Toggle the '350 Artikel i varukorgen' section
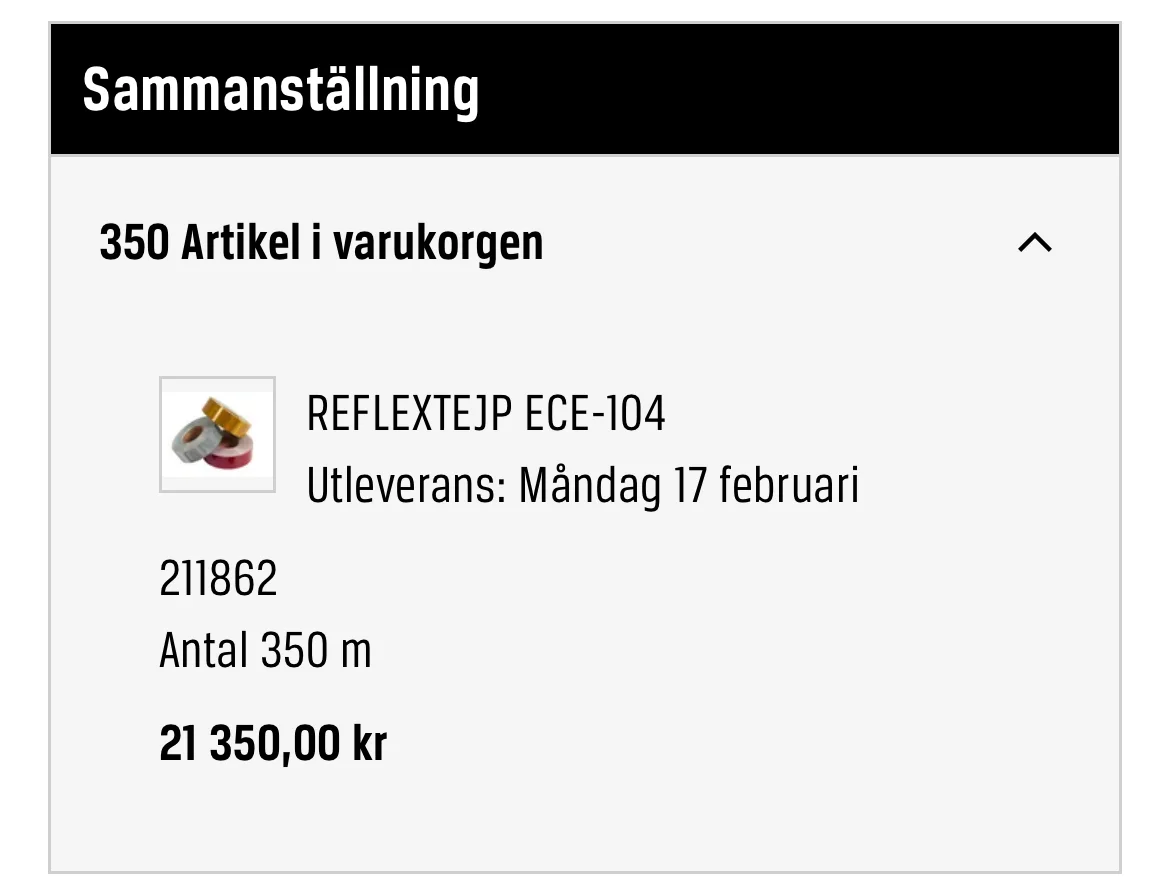This screenshot has width=1170, height=893. point(321,243)
